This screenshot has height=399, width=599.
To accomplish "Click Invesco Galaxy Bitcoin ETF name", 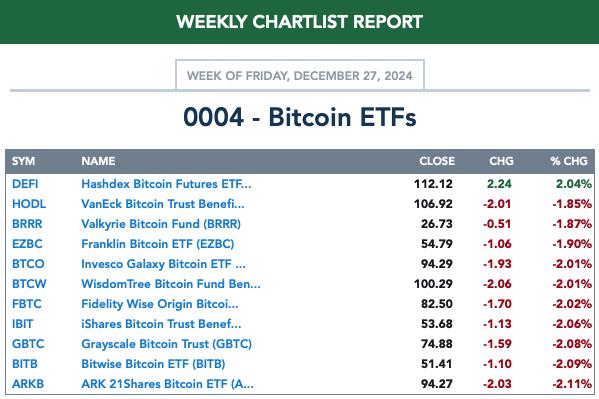I will click(163, 264).
